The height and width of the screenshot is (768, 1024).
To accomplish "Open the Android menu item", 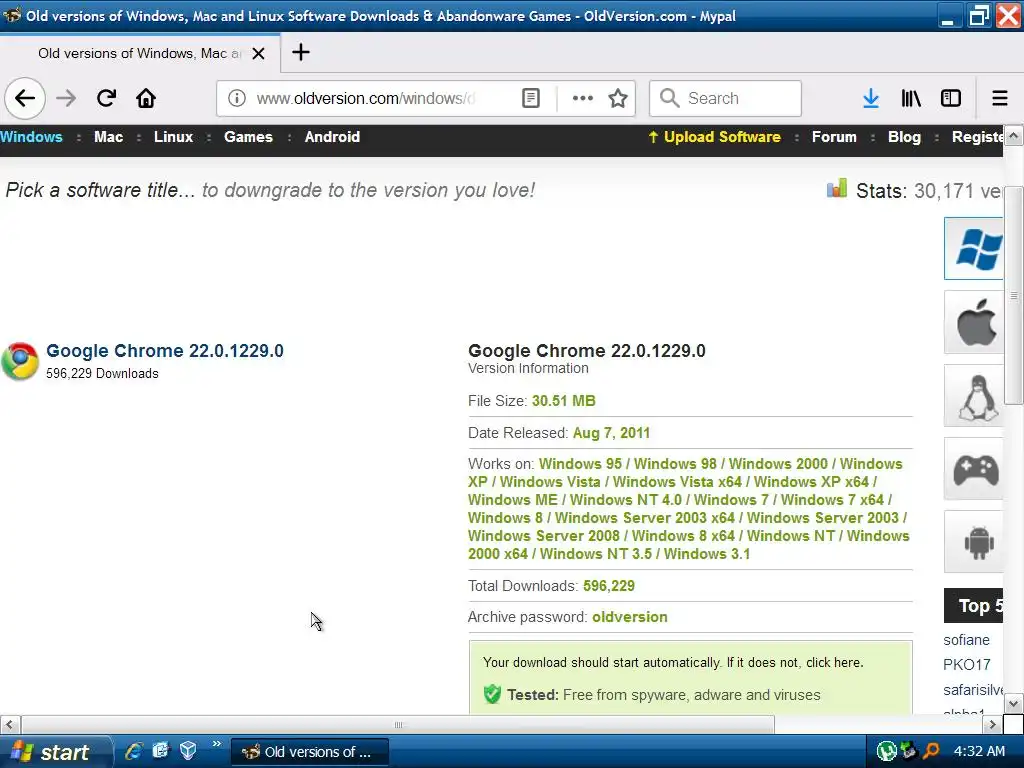I will 332,137.
